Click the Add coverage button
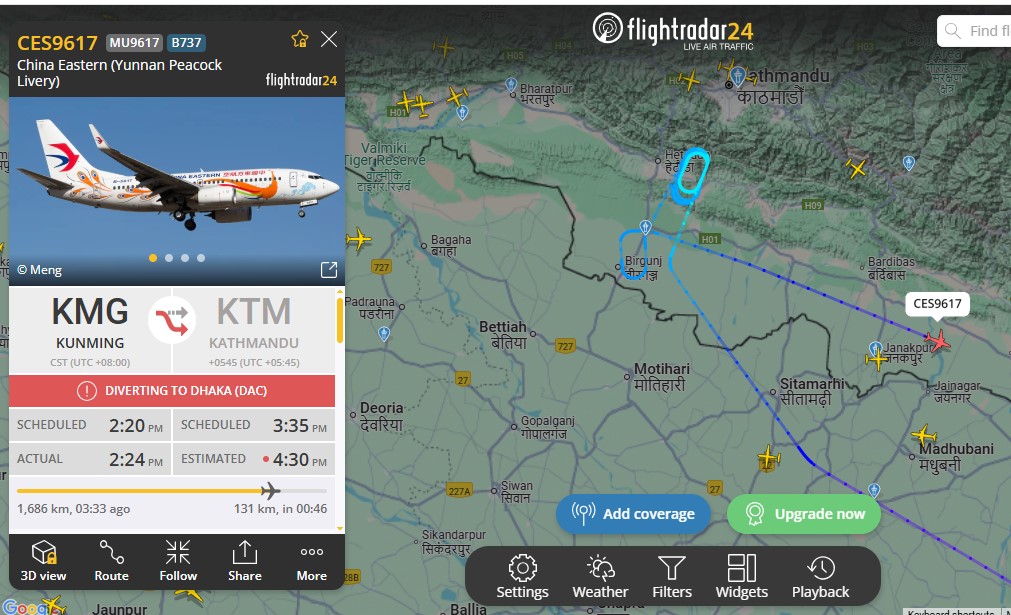The height and width of the screenshot is (615, 1011). point(633,514)
